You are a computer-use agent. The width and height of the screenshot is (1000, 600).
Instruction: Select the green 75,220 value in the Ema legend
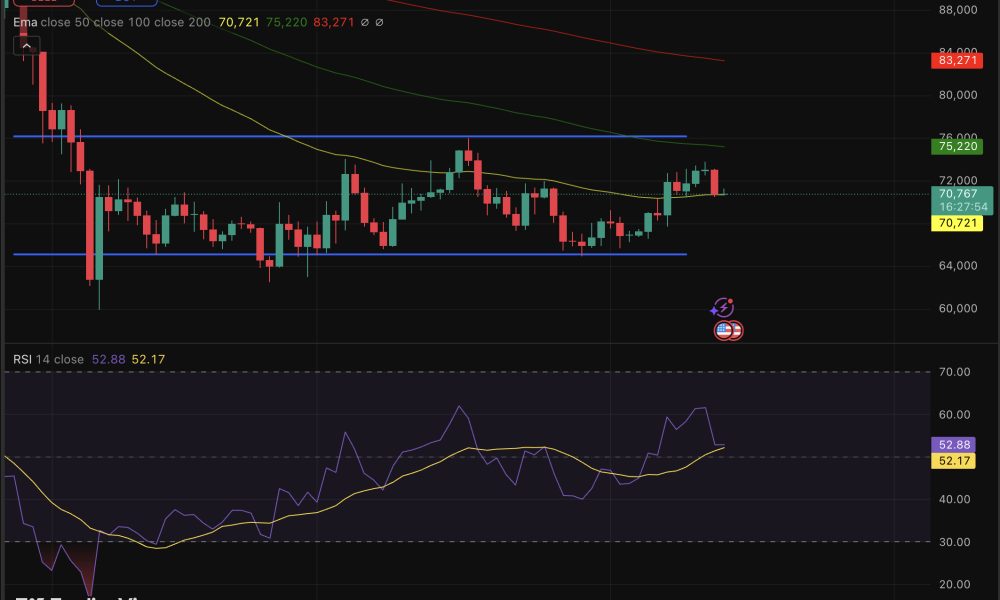[285, 21]
